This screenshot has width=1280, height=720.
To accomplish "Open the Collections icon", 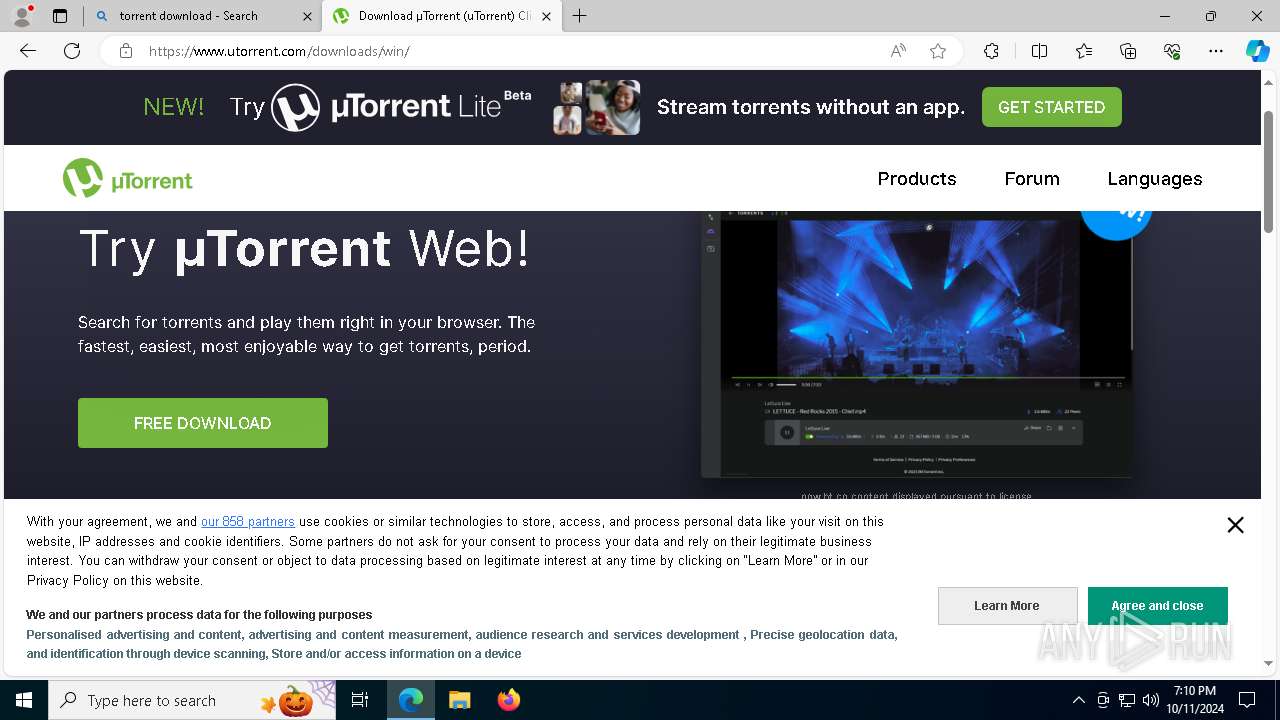I will coord(1128,51).
